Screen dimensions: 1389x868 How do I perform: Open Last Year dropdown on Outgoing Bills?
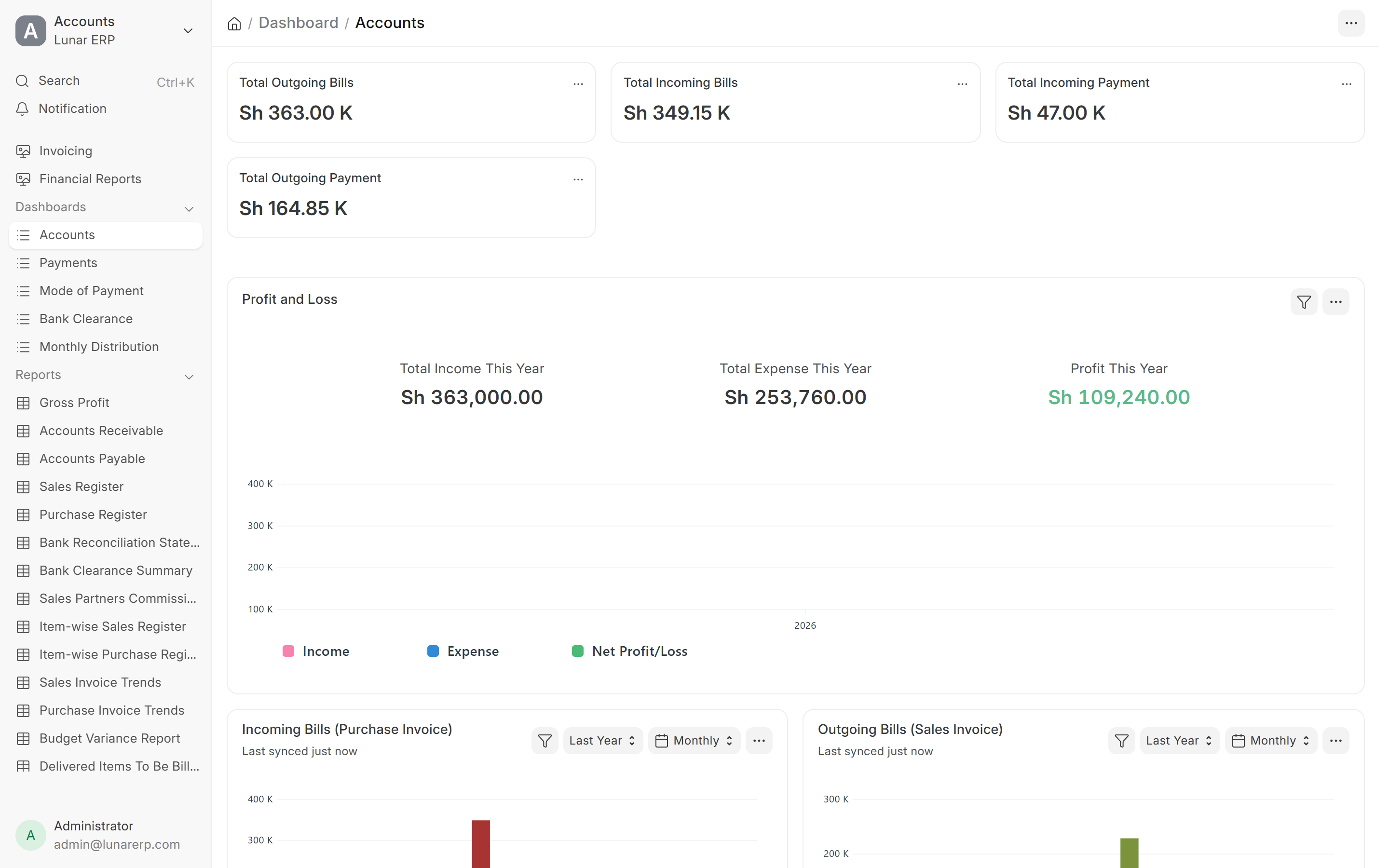click(1180, 741)
